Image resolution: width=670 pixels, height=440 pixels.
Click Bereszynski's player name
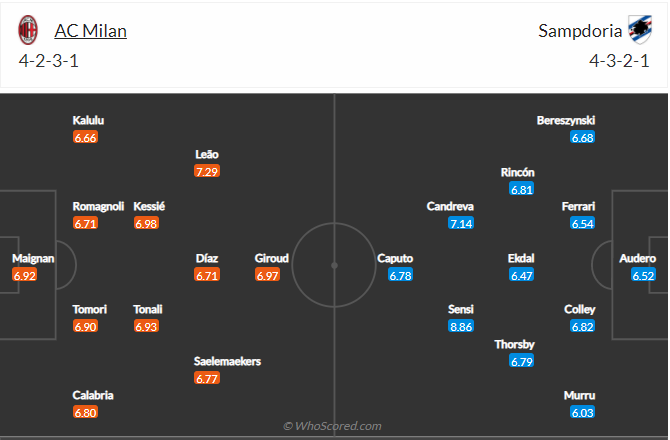pos(565,120)
